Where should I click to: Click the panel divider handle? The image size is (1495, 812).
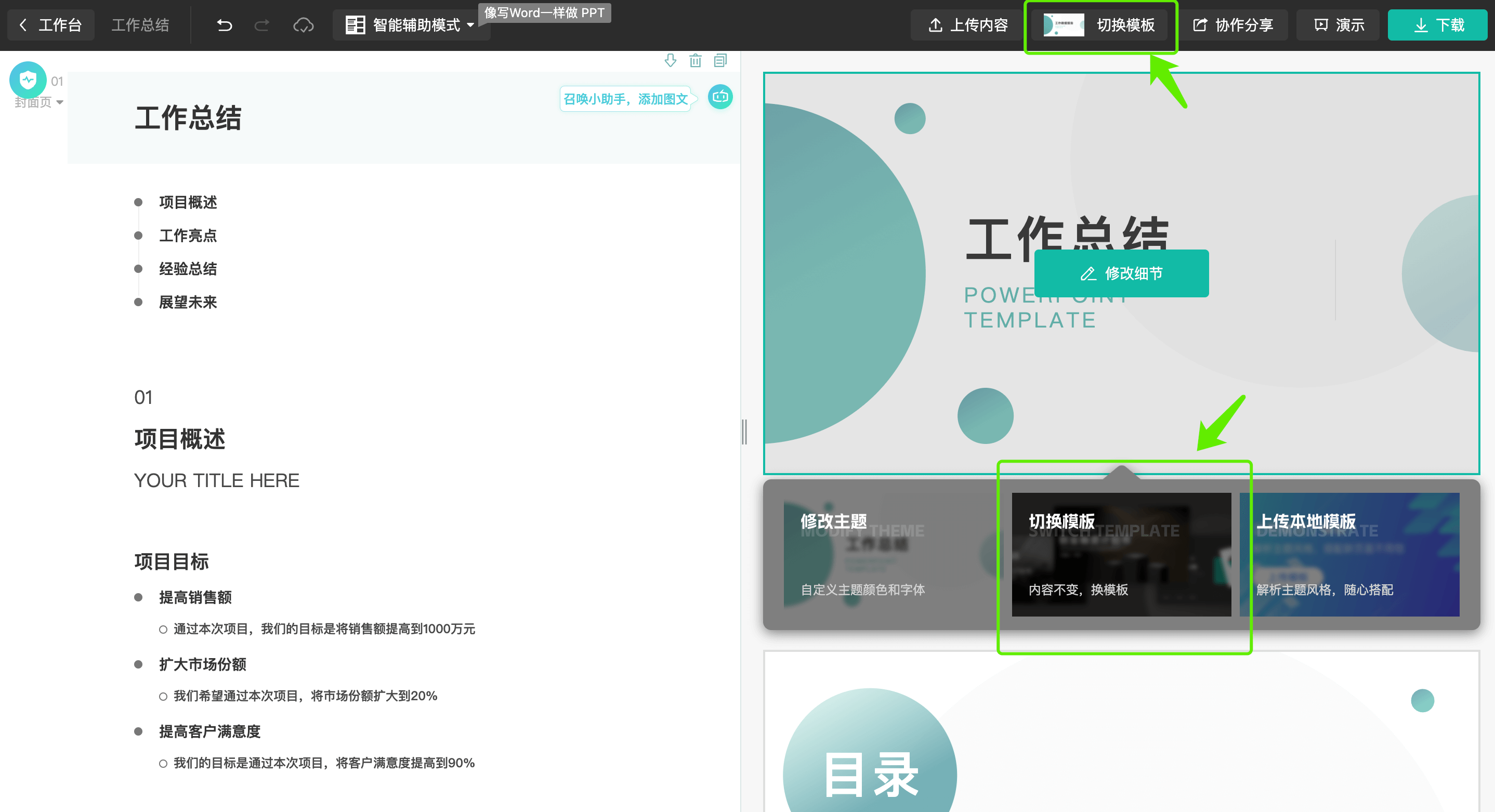744,432
